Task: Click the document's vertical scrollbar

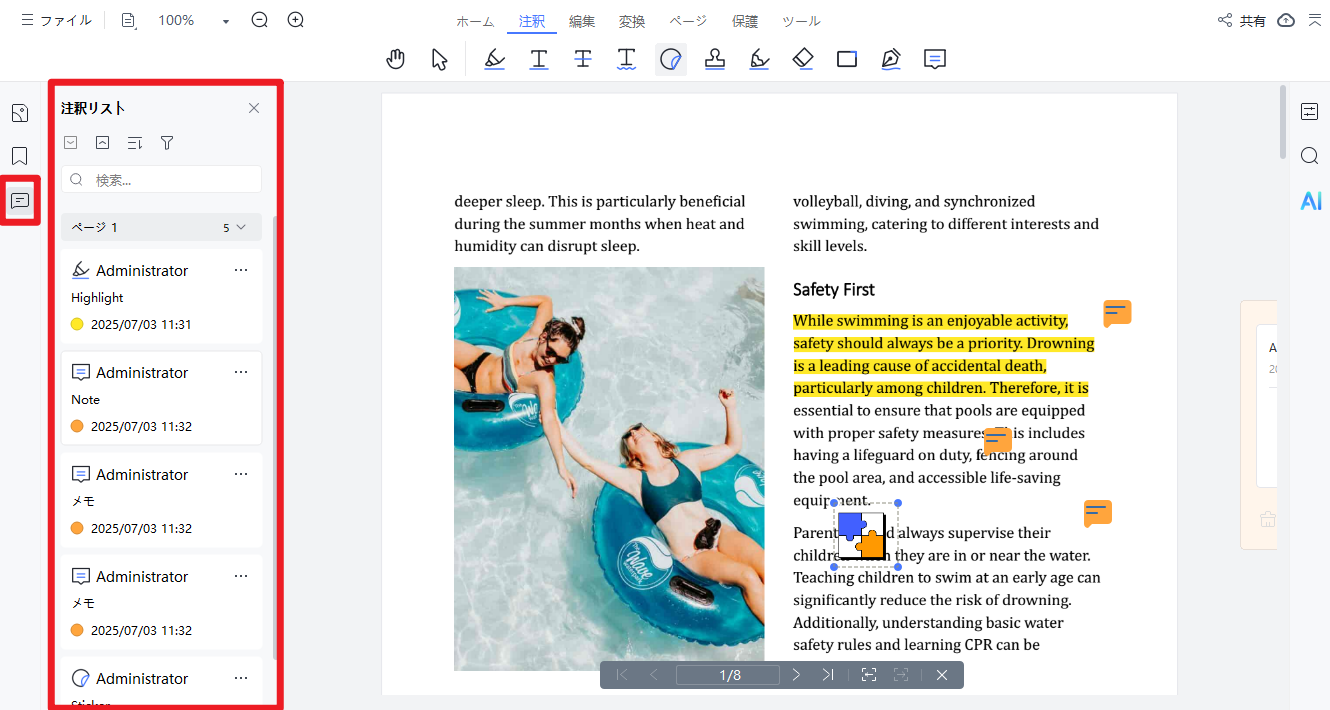Action: tap(1283, 122)
